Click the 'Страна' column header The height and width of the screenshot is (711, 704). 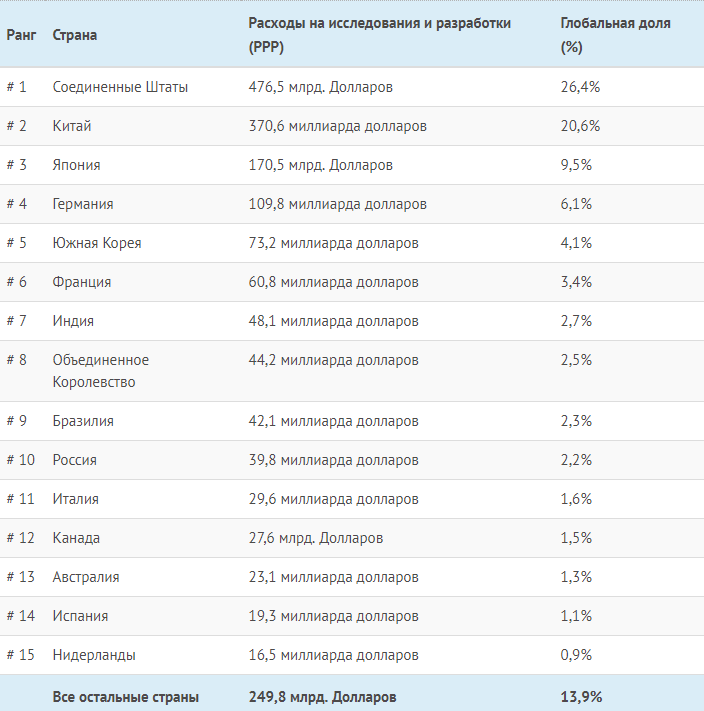(x=75, y=35)
